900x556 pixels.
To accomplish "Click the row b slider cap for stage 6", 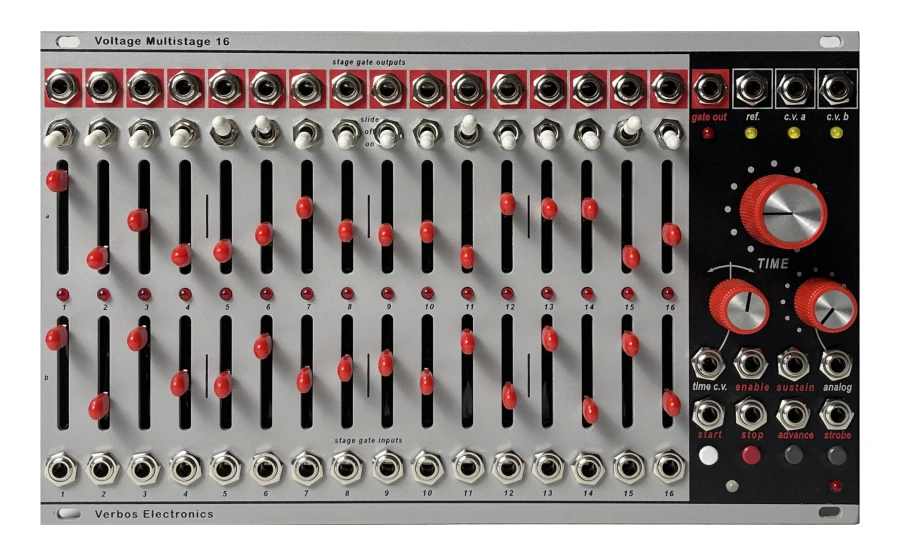I will click(263, 347).
